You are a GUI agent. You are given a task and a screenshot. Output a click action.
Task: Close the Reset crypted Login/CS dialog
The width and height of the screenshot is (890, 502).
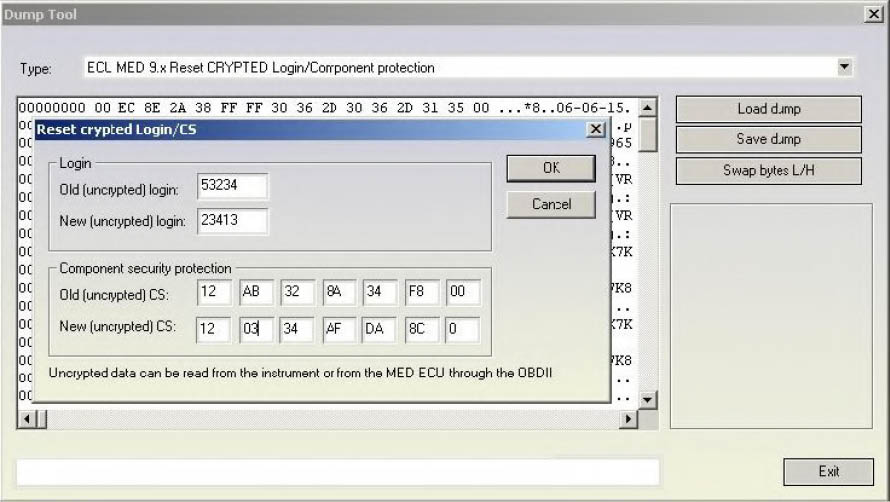click(x=595, y=130)
